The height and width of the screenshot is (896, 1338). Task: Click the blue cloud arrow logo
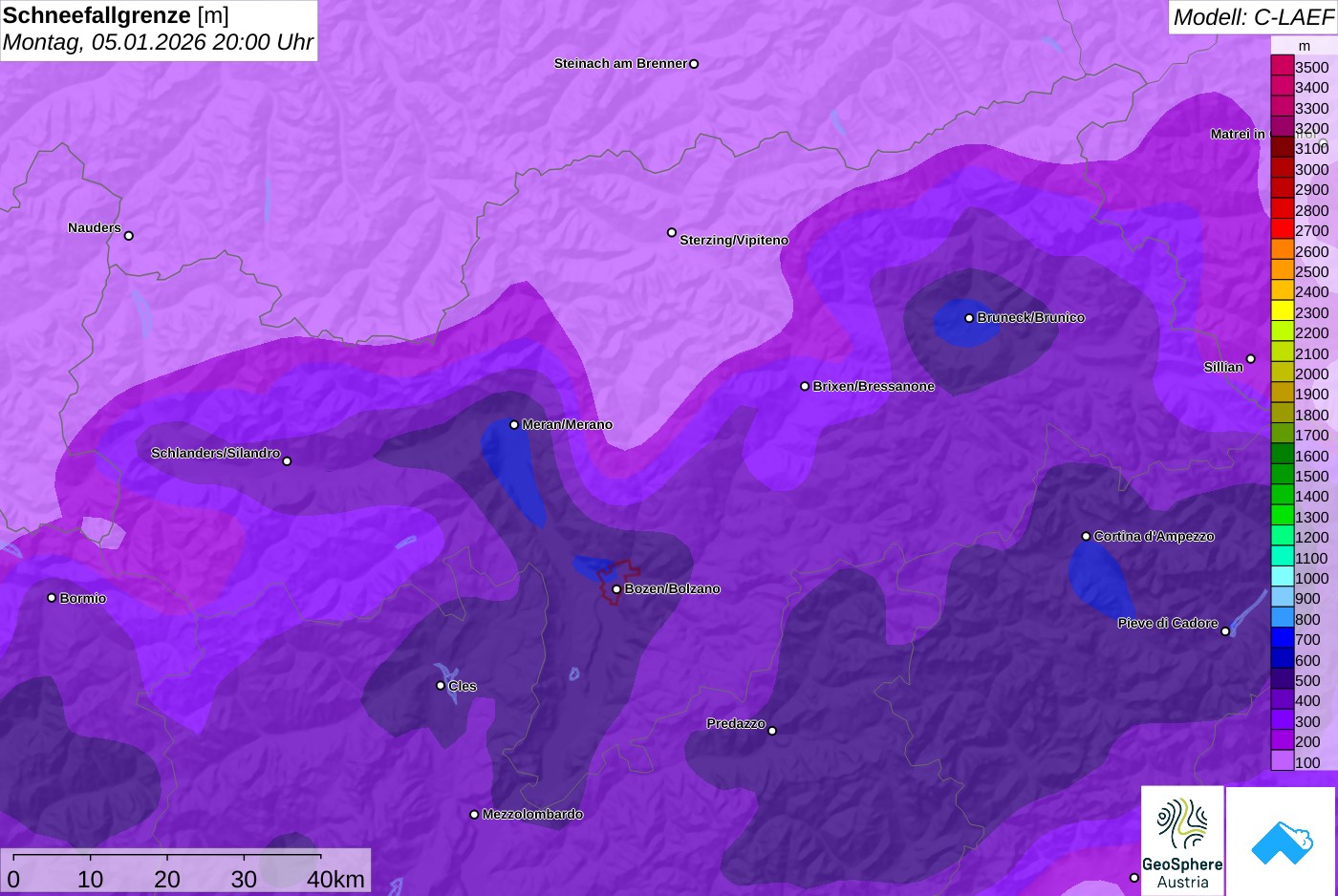(1281, 842)
